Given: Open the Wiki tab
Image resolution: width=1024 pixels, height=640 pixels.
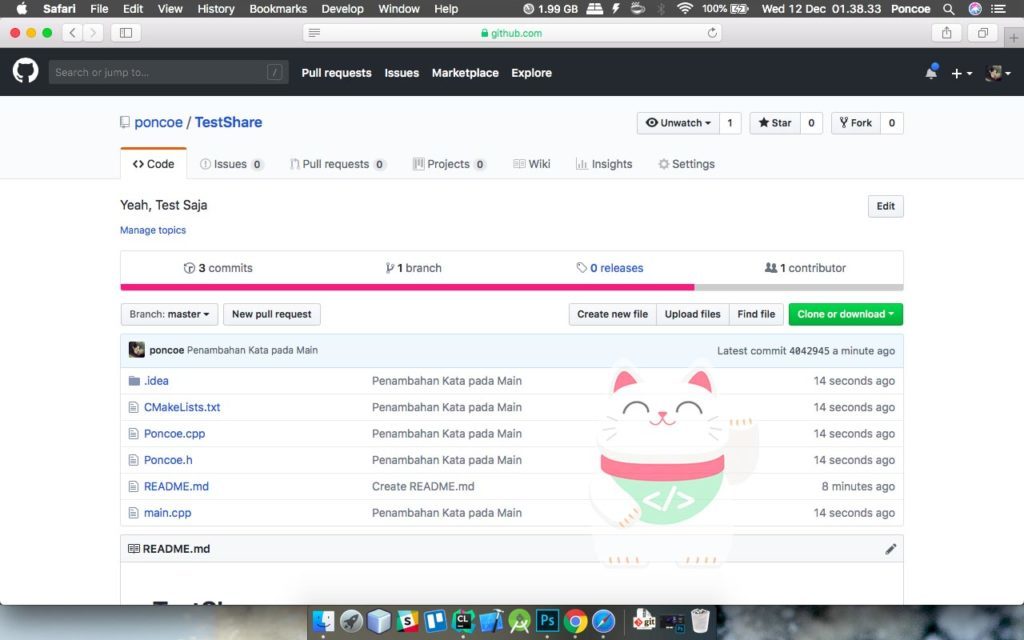Looking at the screenshot, I should click(532, 164).
